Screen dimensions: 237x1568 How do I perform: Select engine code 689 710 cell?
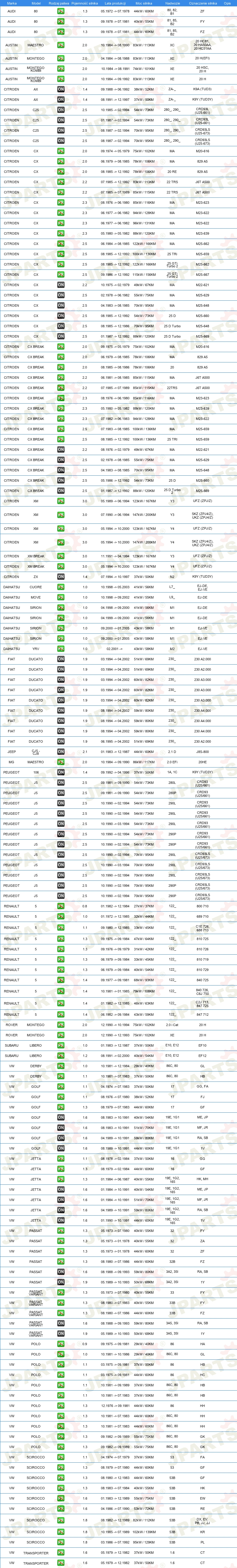tap(202, 916)
